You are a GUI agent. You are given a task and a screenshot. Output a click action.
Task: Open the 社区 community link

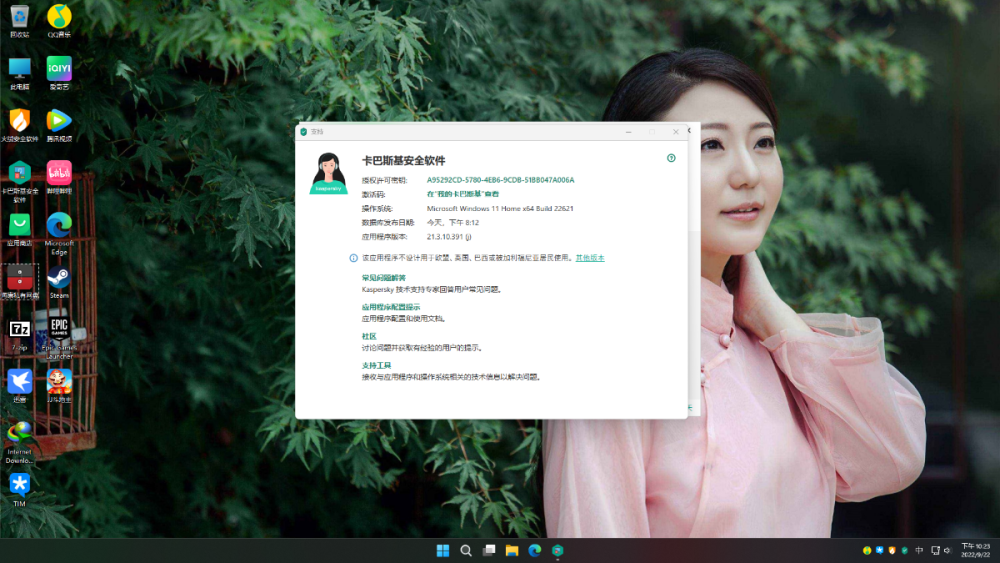click(x=369, y=337)
